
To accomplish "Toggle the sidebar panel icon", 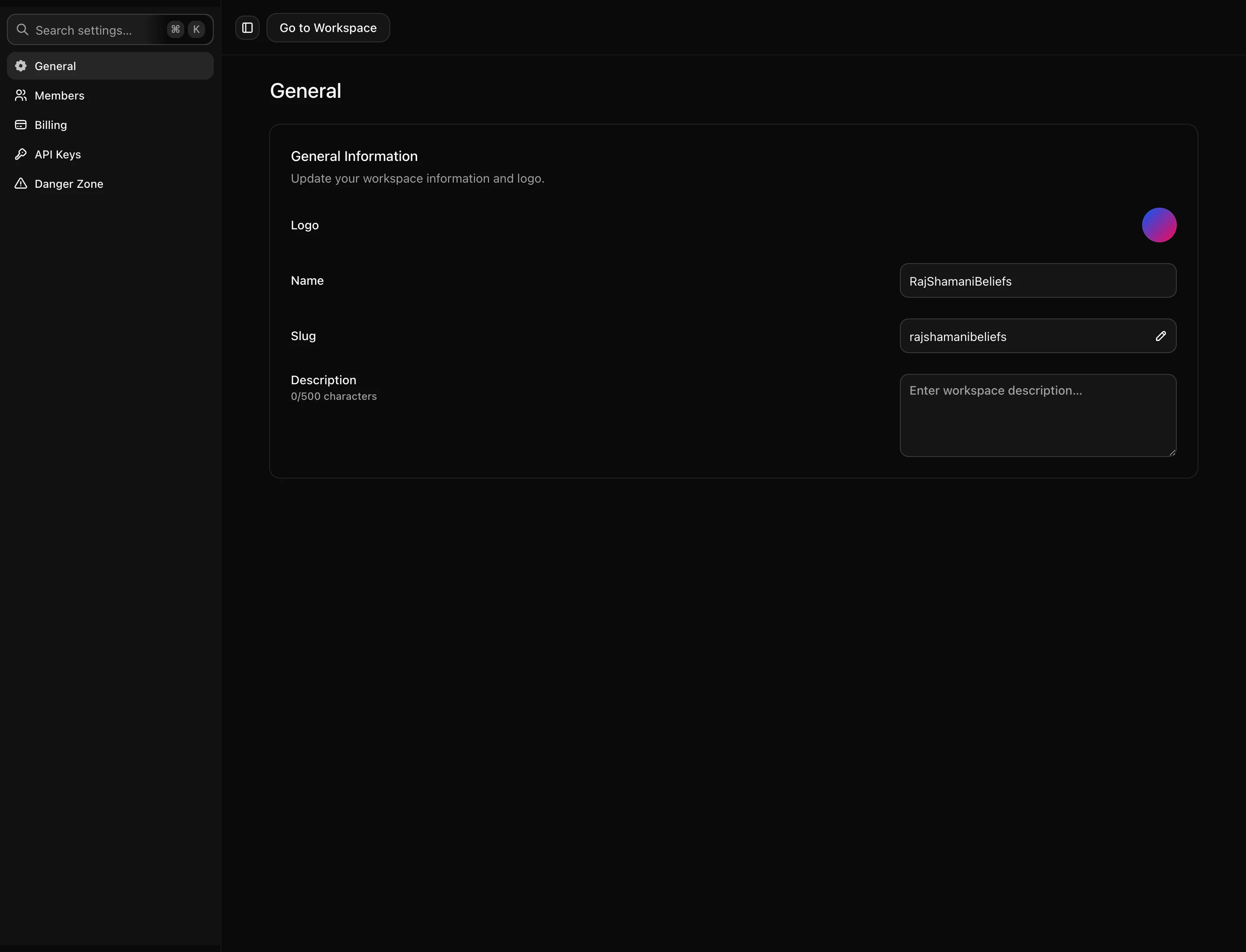I will click(x=247, y=28).
